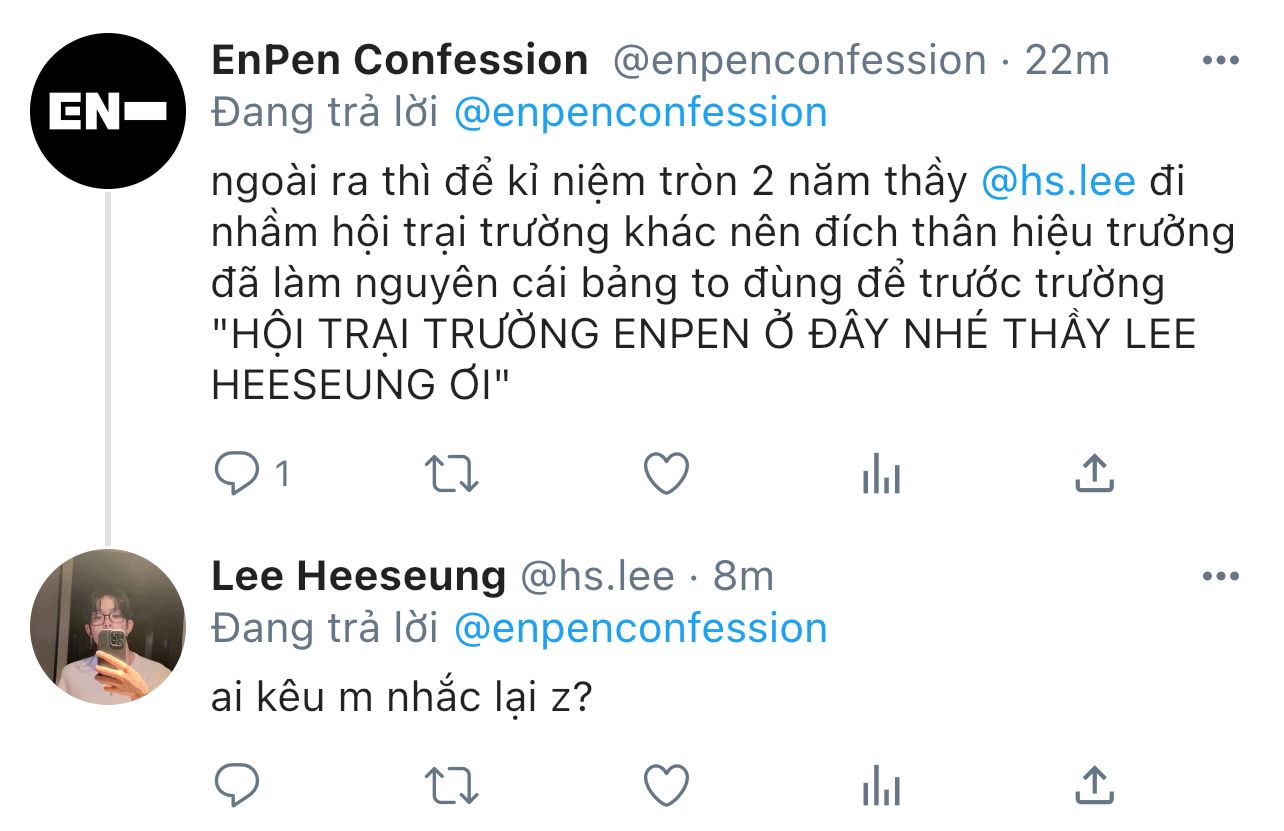Click the Lee Heeseung display name
This screenshot has height=831, width=1284.
[359, 577]
